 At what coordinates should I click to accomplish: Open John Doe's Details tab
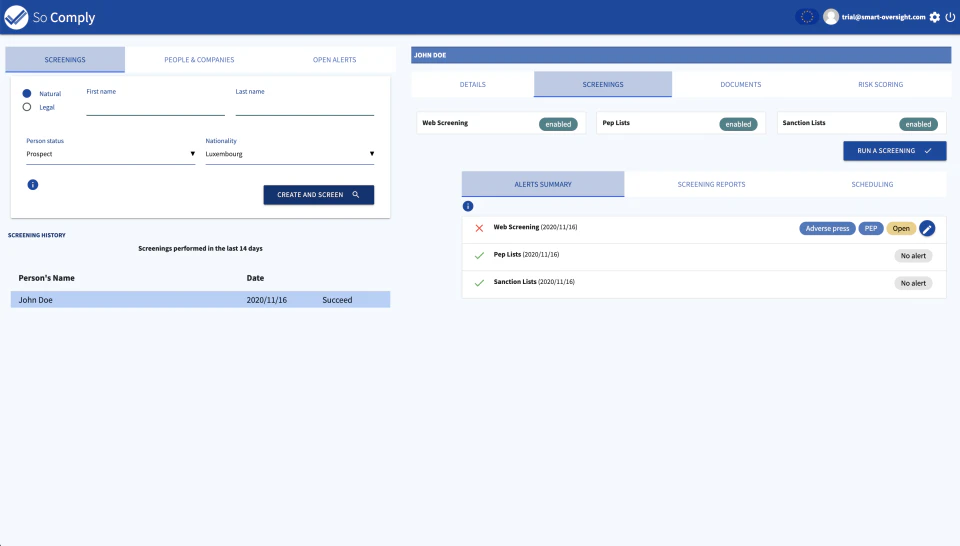pyautogui.click(x=473, y=84)
